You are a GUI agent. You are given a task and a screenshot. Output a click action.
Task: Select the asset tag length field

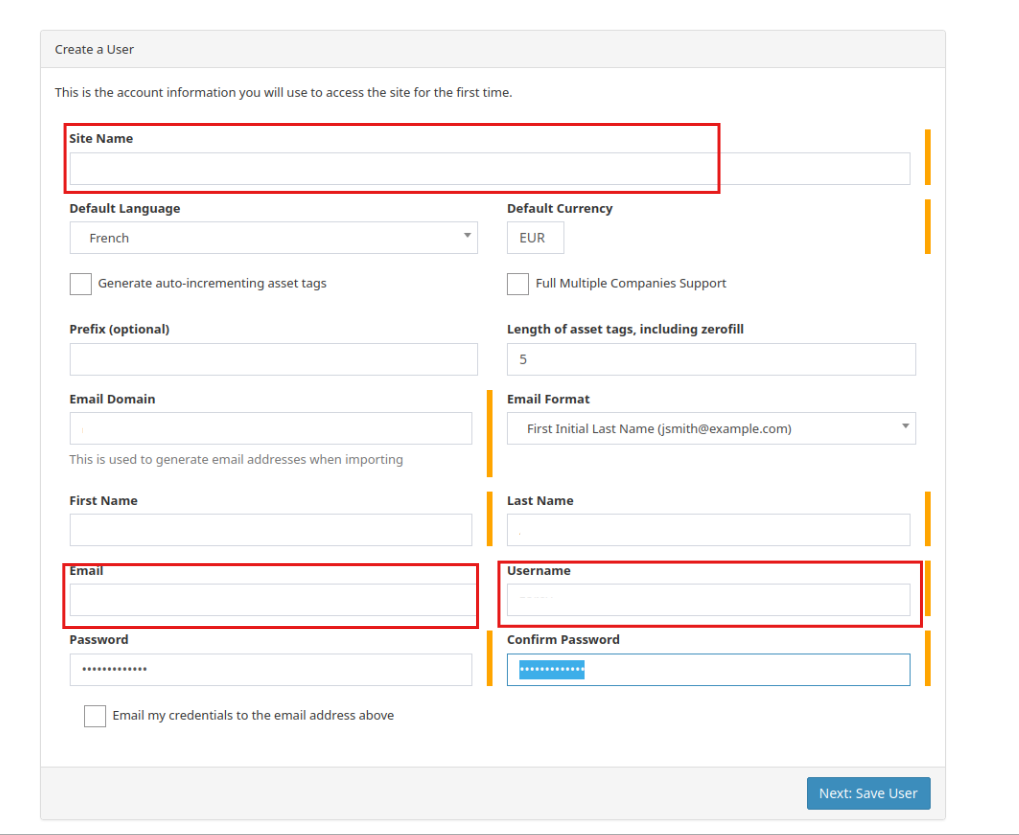[711, 359]
